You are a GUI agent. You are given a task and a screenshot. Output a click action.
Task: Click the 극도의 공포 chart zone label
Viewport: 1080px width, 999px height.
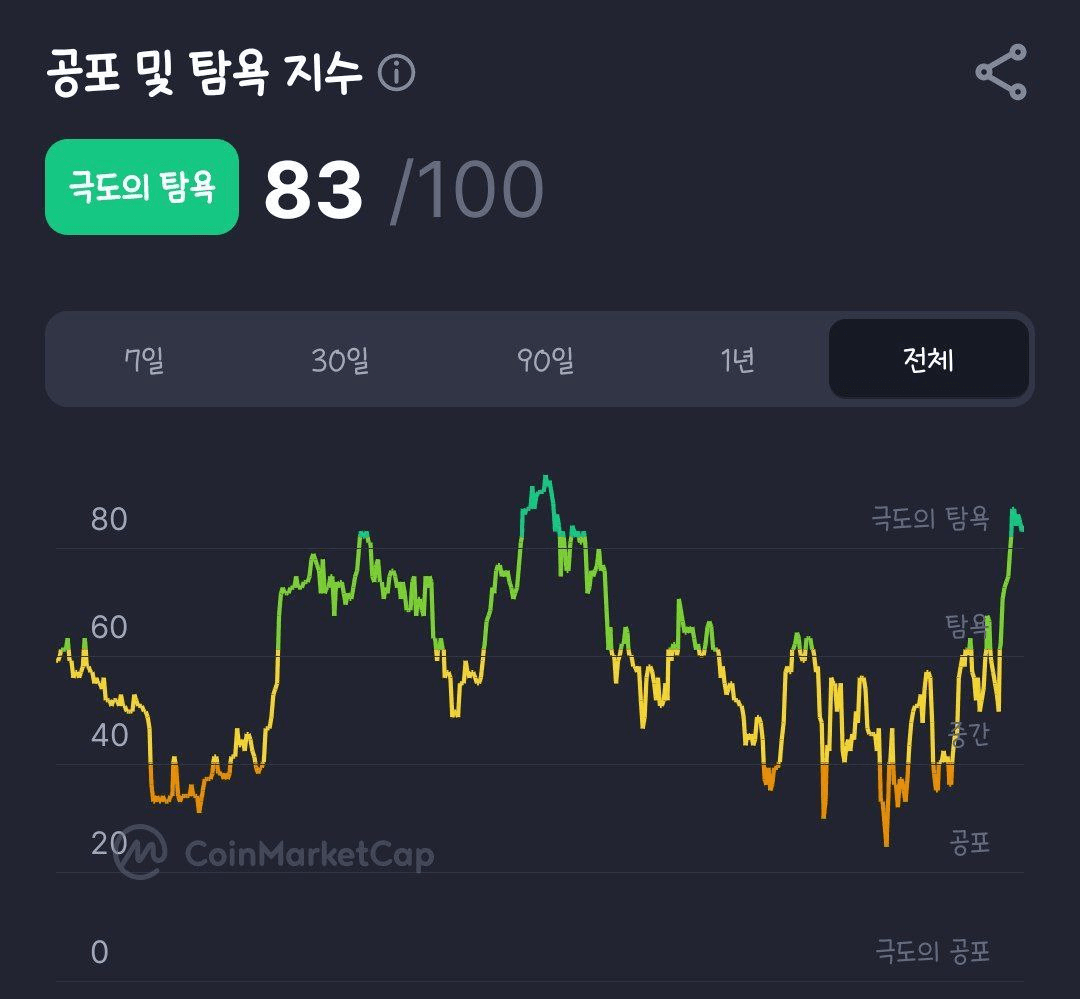pos(933,951)
